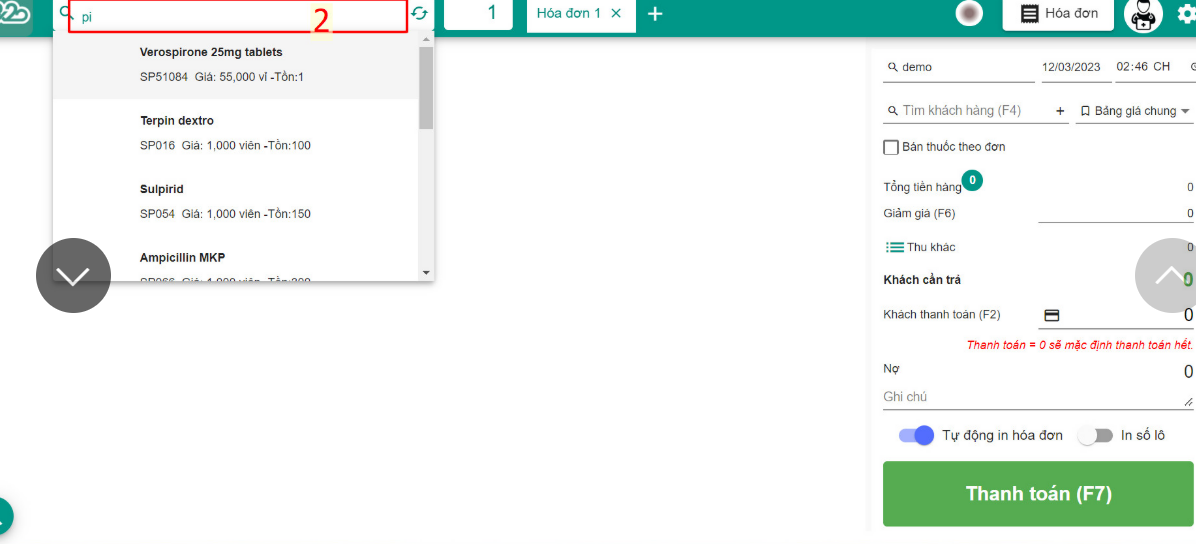Close the Hóa đơn 1 tab

click(616, 14)
